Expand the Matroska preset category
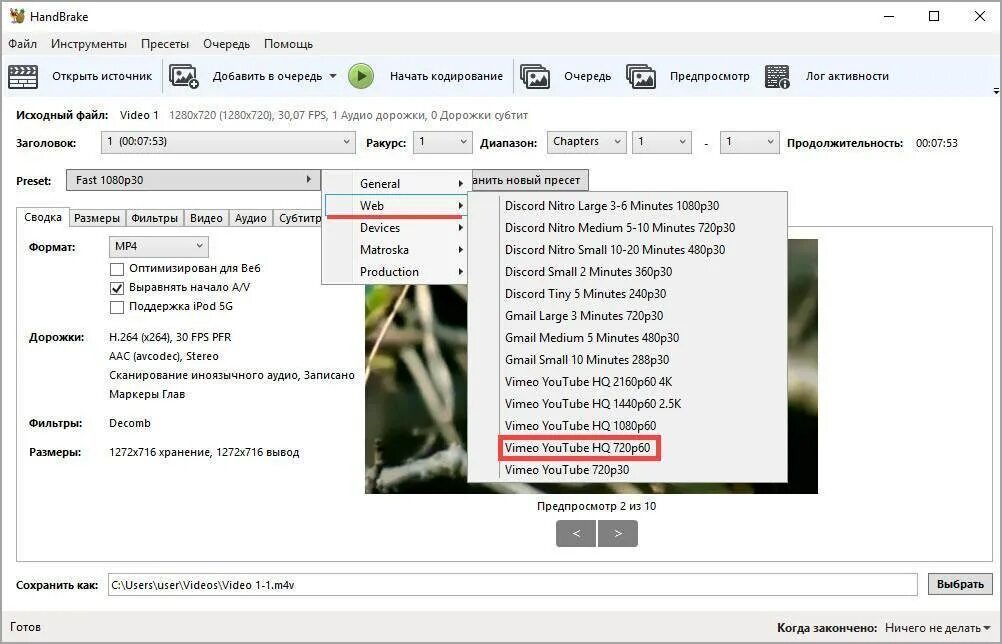 (395, 250)
